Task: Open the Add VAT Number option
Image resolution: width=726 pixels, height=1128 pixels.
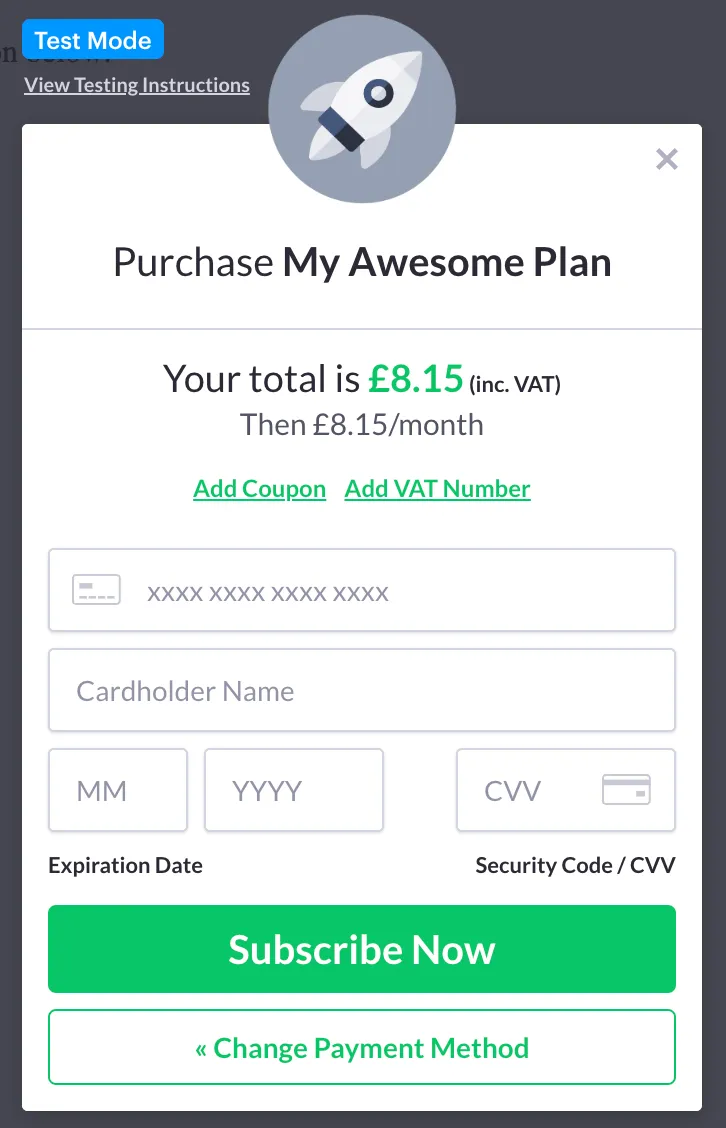Action: click(437, 489)
